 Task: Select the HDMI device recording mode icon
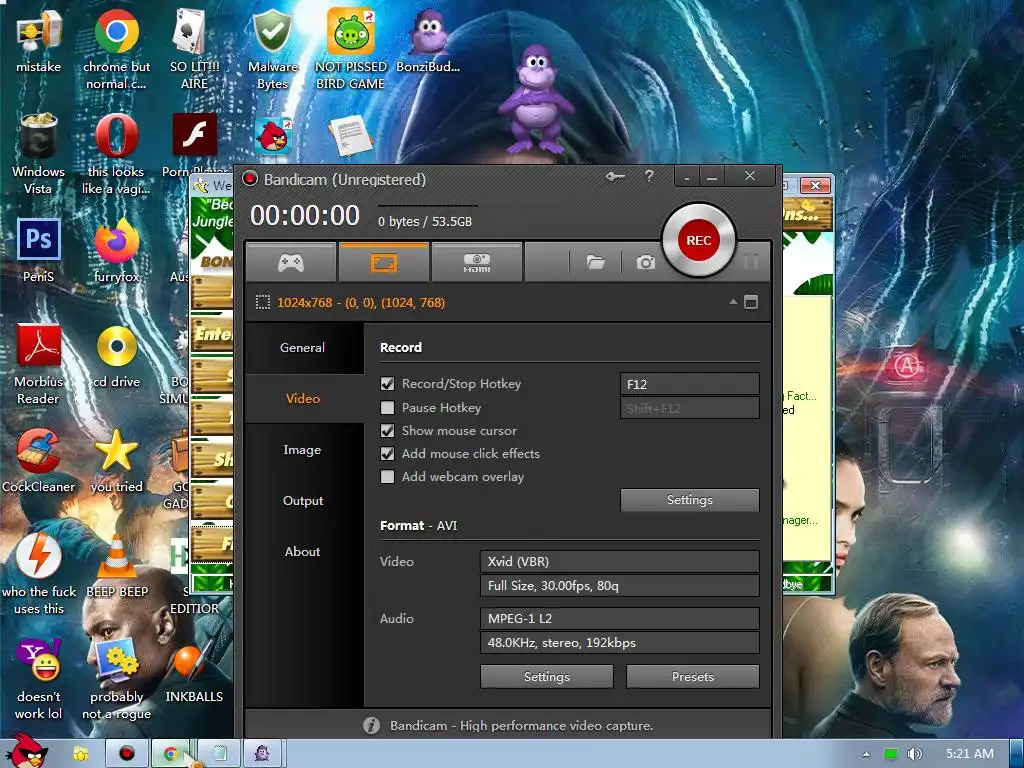pyautogui.click(x=477, y=263)
